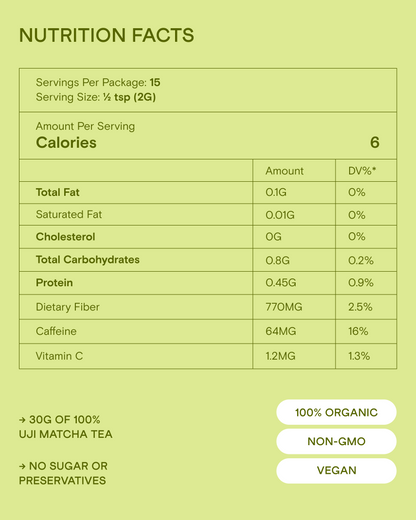Viewport: 416px width, 520px height.
Task: Click the arrow before 30G OF 100%
Action: click(22, 420)
